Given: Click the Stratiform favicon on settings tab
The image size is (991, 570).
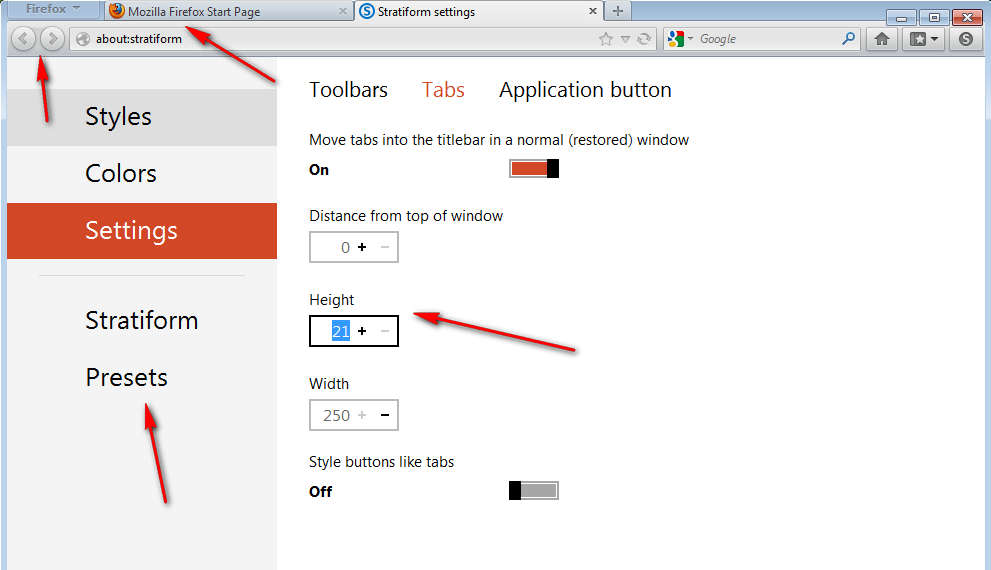Looking at the screenshot, I should tap(367, 11).
